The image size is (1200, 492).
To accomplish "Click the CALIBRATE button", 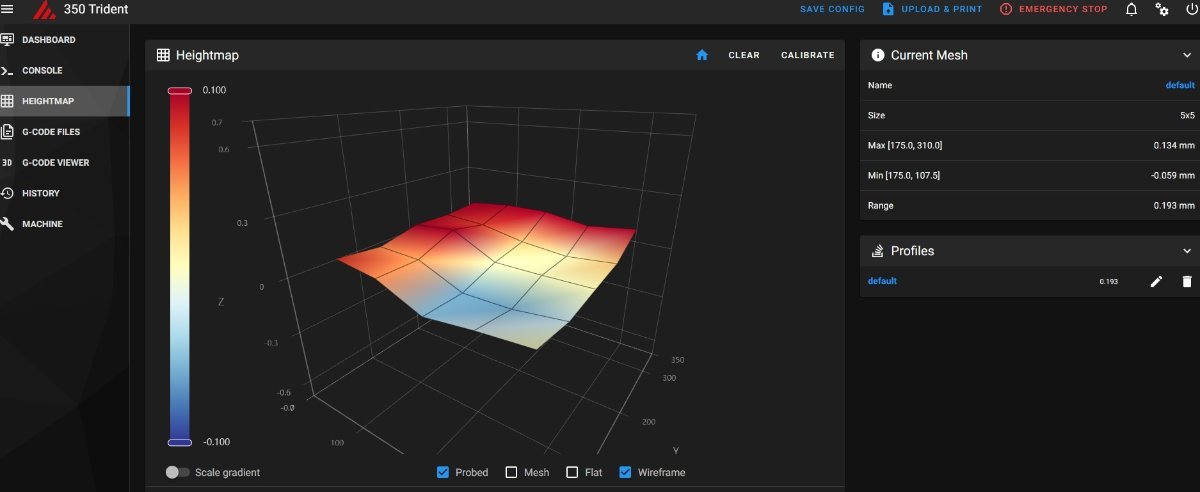I will tap(808, 55).
